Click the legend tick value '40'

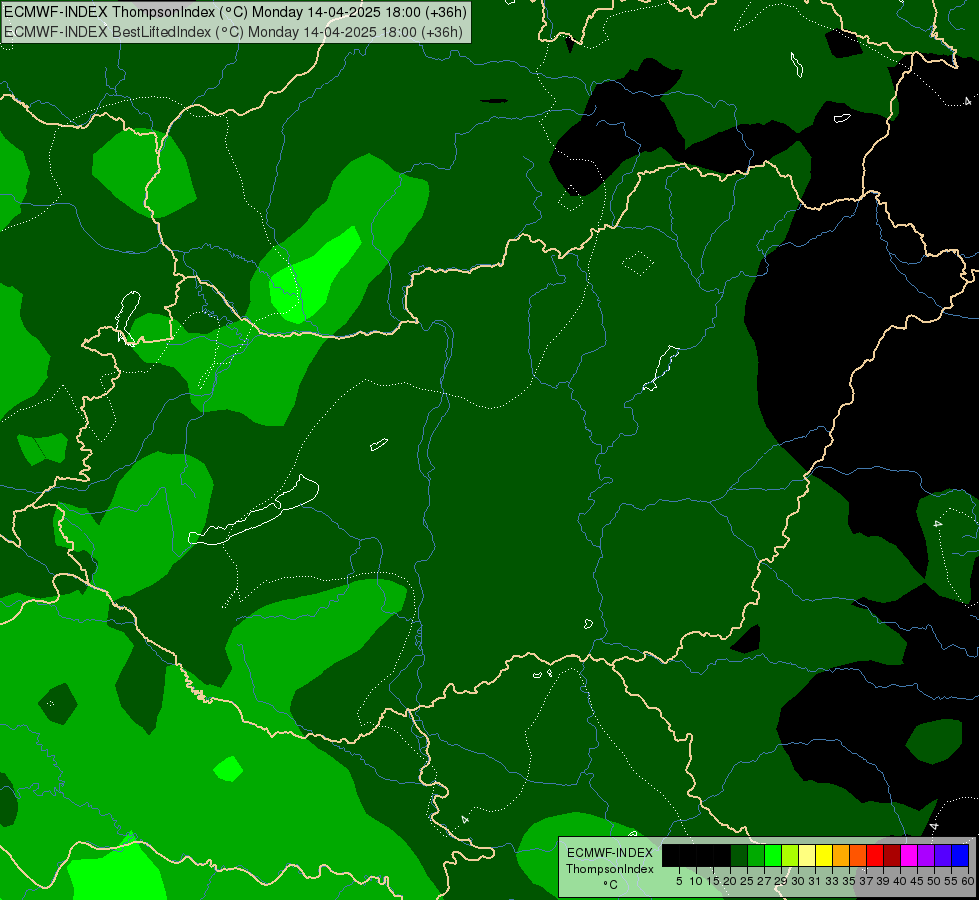click(x=900, y=881)
